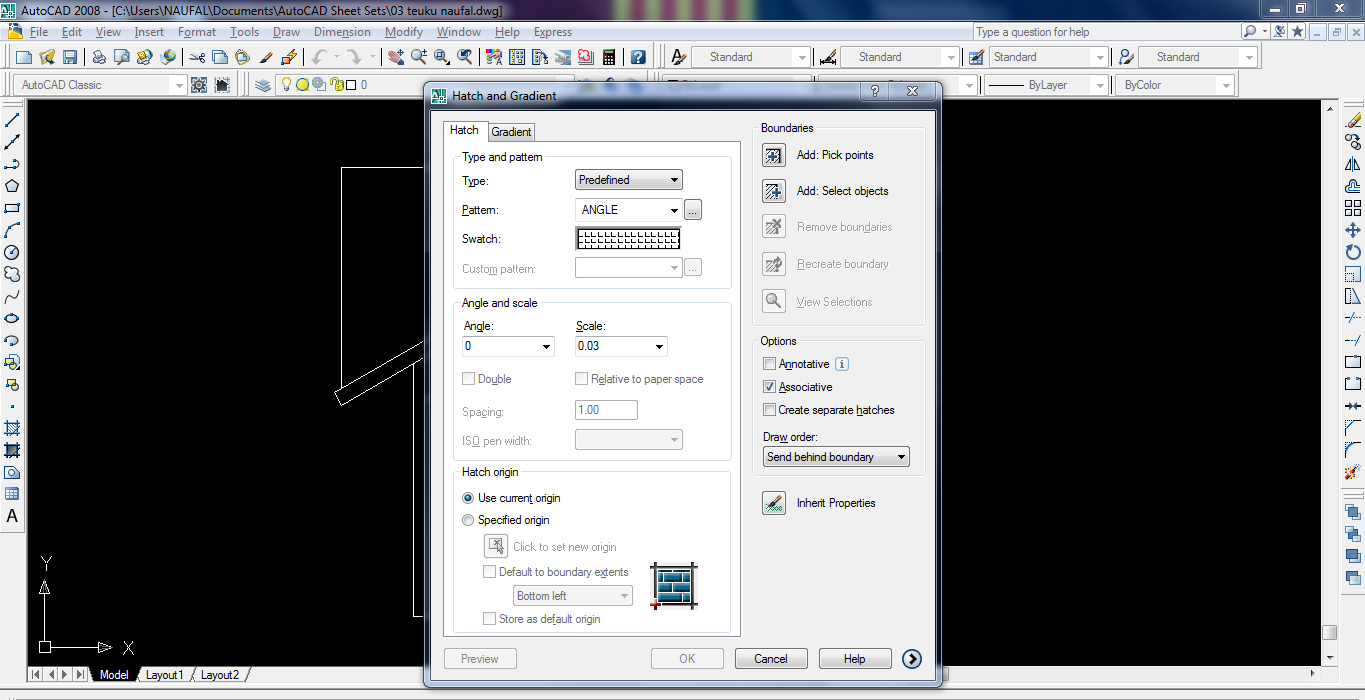1365x700 pixels.
Task: Open the hatch Type dropdown showing Predefined
Action: (x=630, y=180)
